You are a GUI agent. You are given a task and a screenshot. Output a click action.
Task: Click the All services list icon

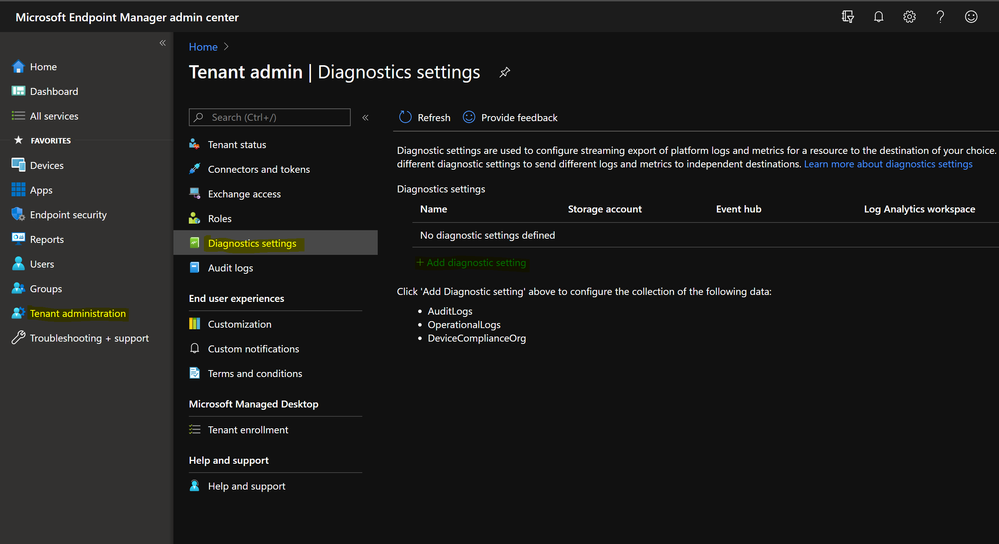[18, 116]
